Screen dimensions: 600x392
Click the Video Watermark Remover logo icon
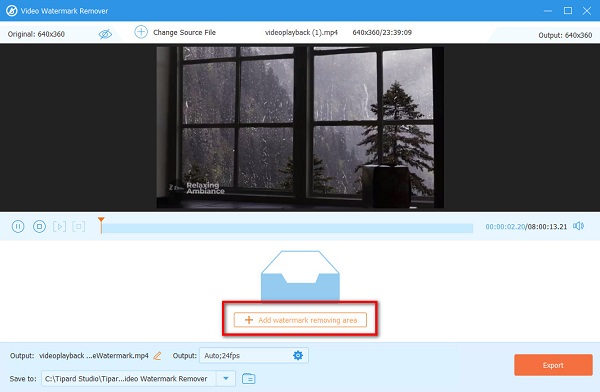11,11
